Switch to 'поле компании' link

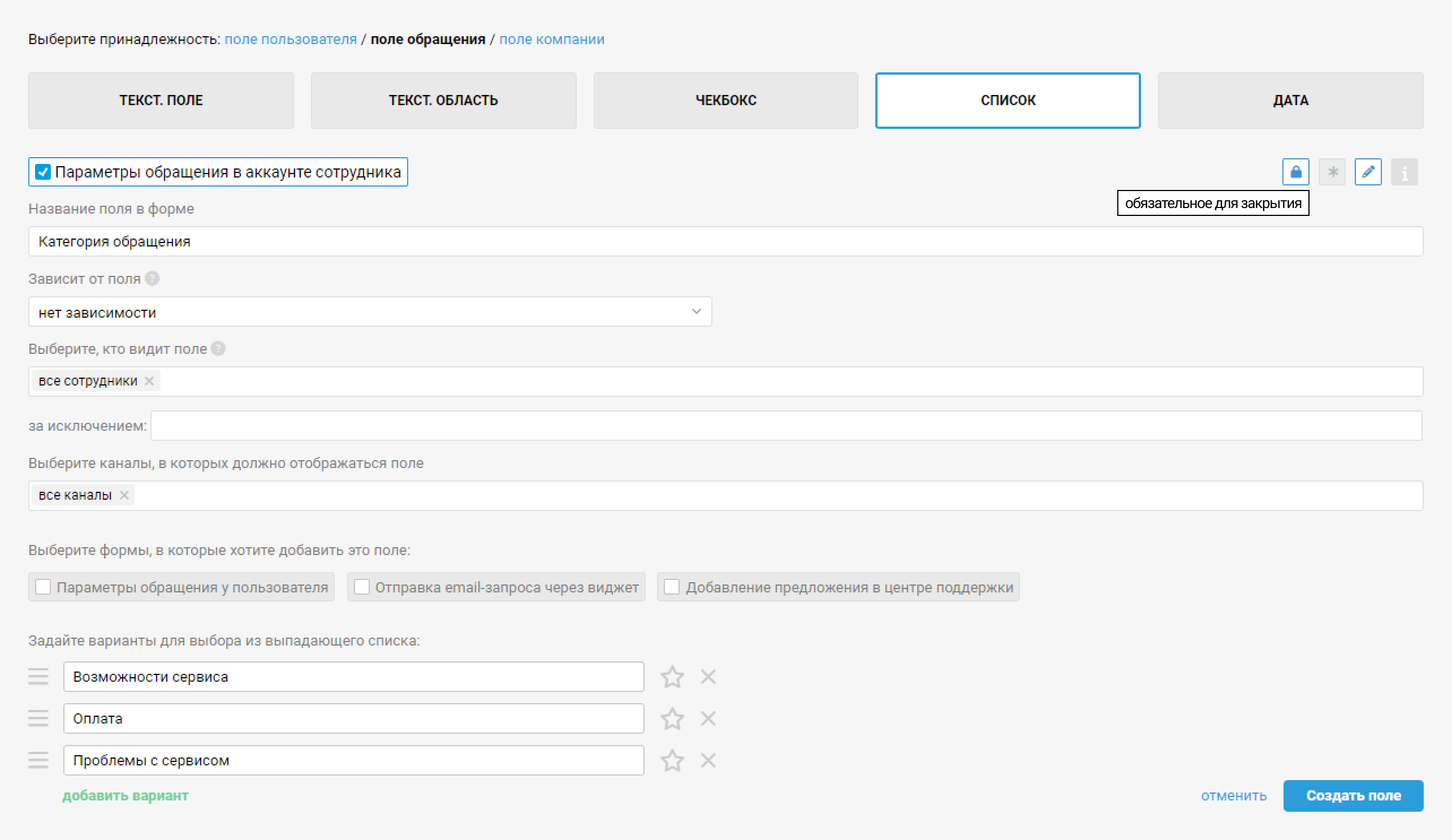551,39
